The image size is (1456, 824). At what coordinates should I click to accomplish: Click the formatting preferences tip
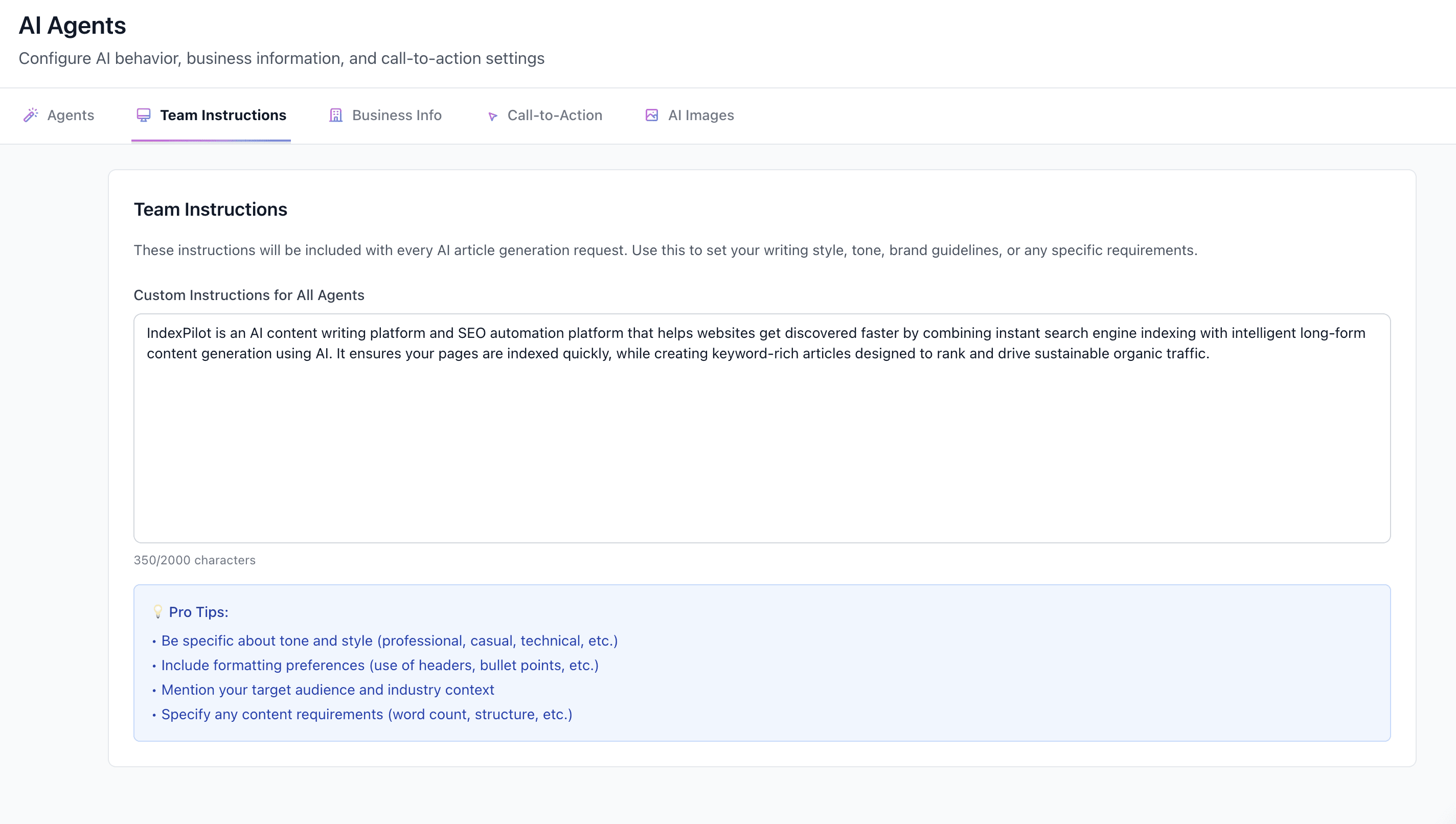(380, 665)
